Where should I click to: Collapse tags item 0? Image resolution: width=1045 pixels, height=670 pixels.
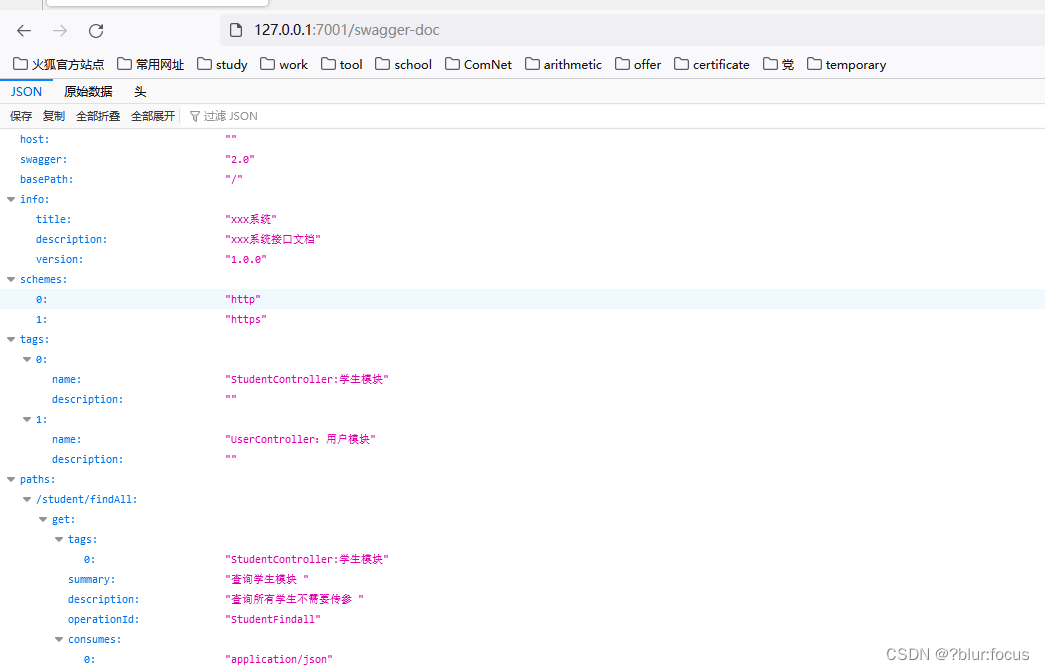coord(27,359)
